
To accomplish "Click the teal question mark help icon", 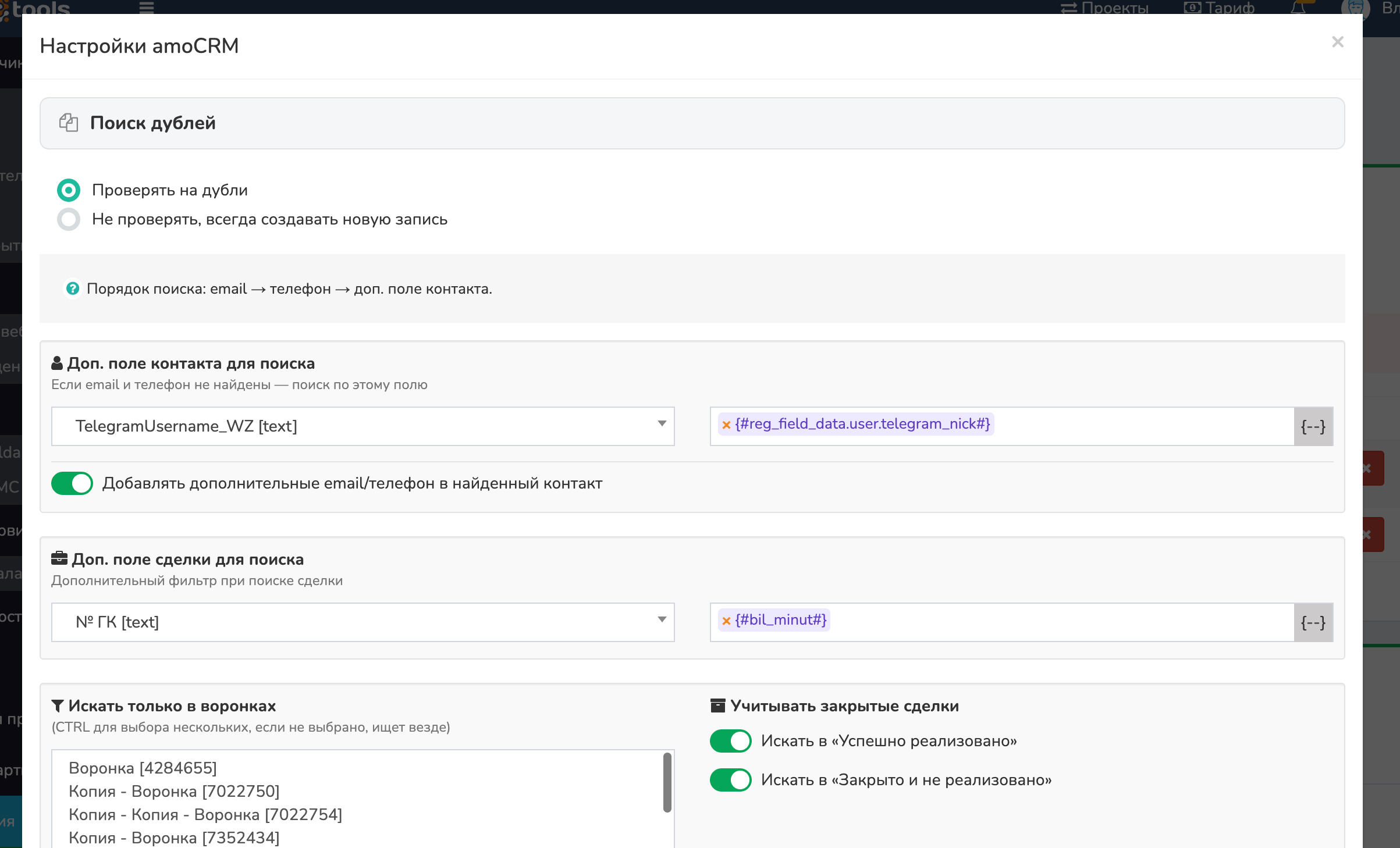I will click(x=73, y=288).
